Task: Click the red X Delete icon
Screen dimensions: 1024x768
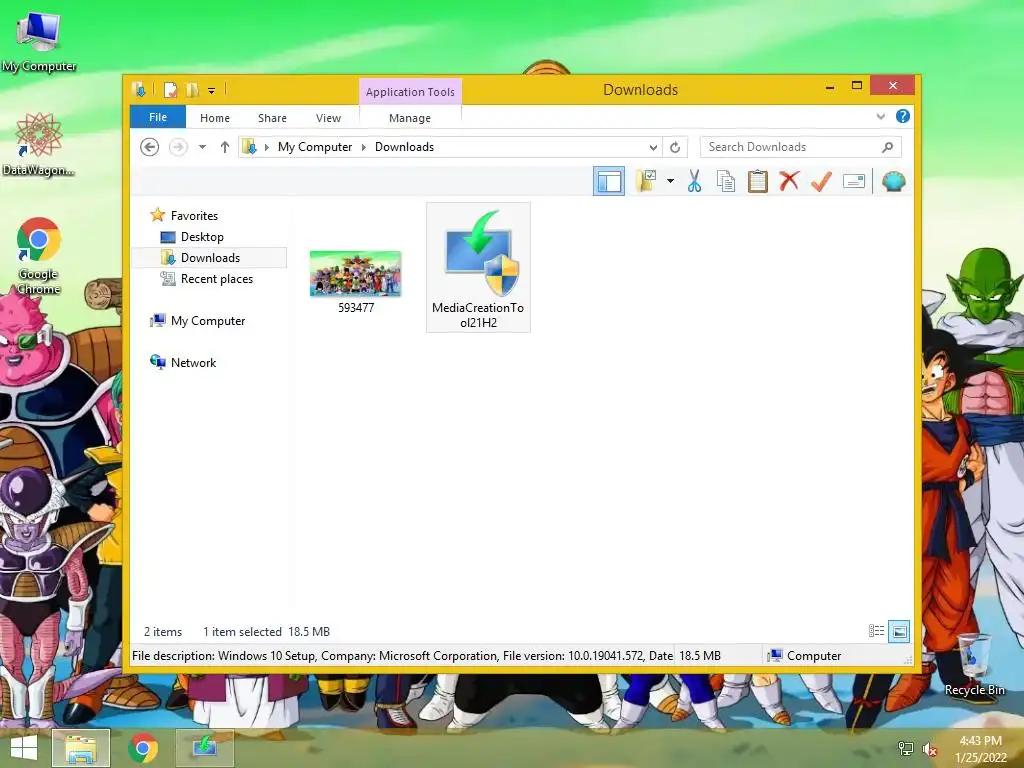Action: (789, 180)
